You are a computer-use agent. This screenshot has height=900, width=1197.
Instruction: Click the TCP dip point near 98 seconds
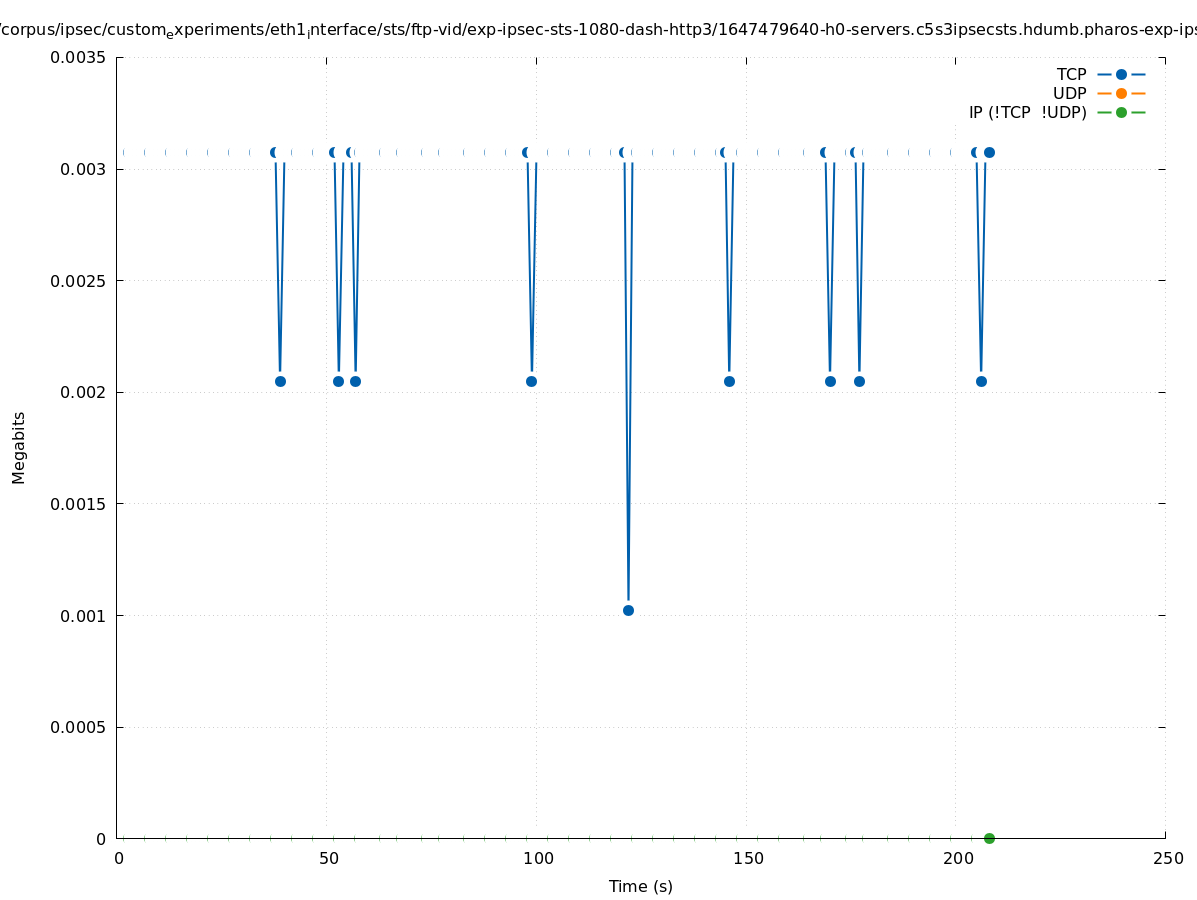click(x=531, y=381)
